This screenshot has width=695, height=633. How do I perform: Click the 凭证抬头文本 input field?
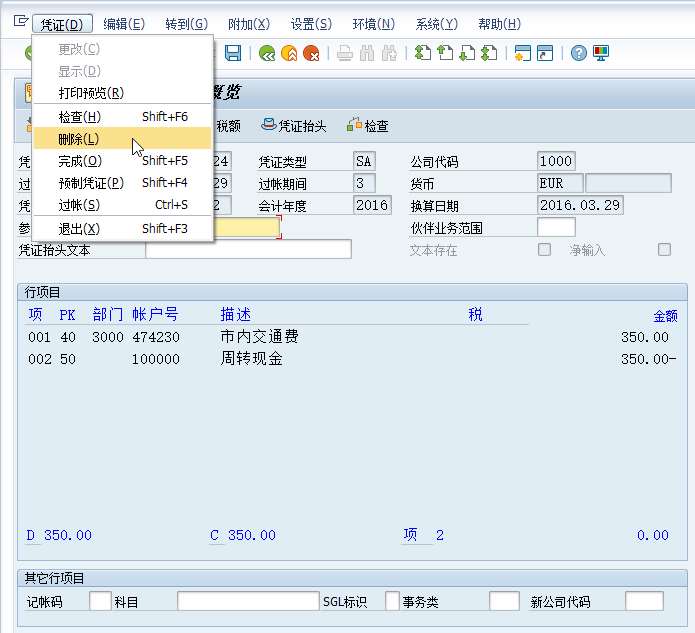click(x=248, y=249)
